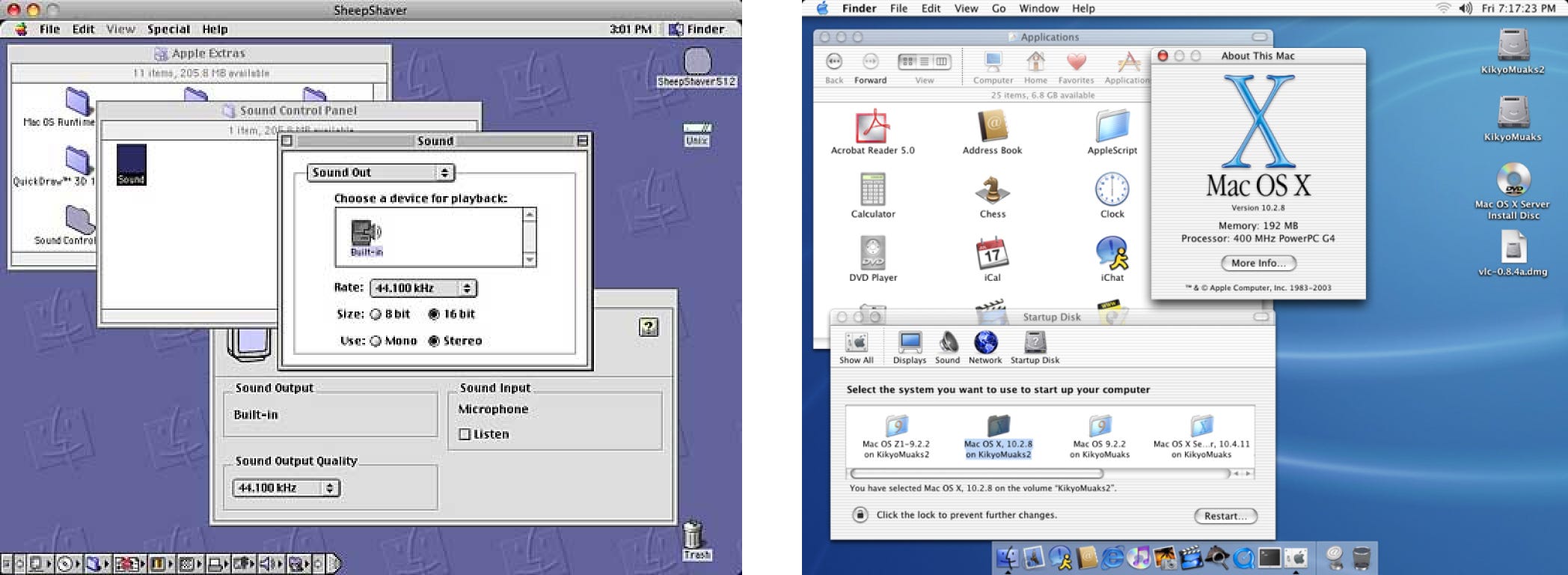Open Trash on classic Mac desktop

695,540
